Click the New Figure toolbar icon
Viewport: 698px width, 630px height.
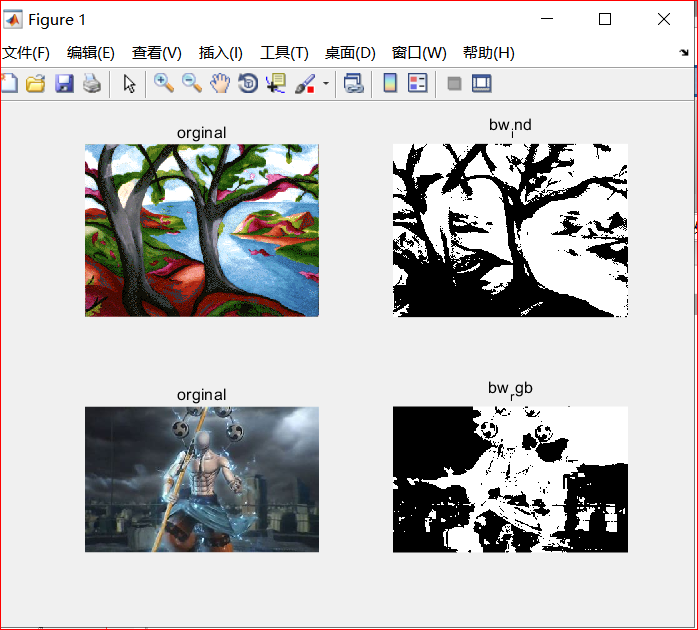click(9, 83)
